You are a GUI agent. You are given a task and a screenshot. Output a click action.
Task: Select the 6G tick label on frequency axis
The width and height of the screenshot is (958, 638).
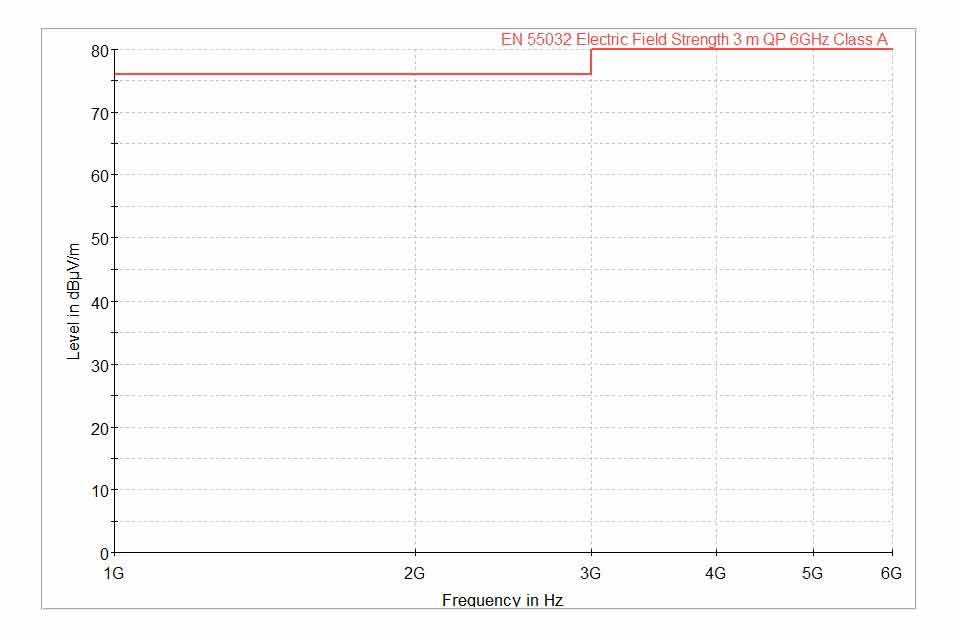pos(891,574)
